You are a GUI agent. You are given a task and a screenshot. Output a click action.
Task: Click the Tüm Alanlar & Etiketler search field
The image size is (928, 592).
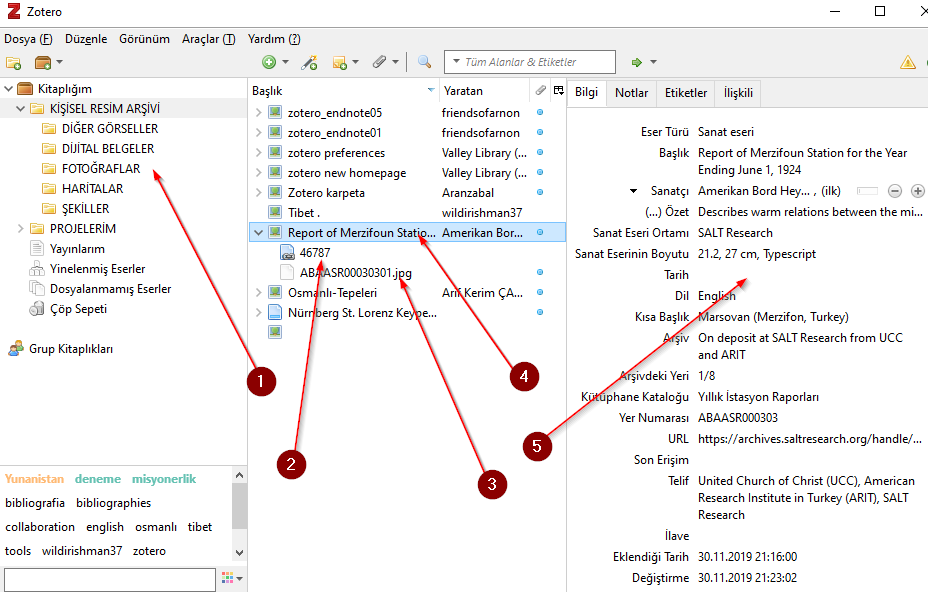click(530, 62)
